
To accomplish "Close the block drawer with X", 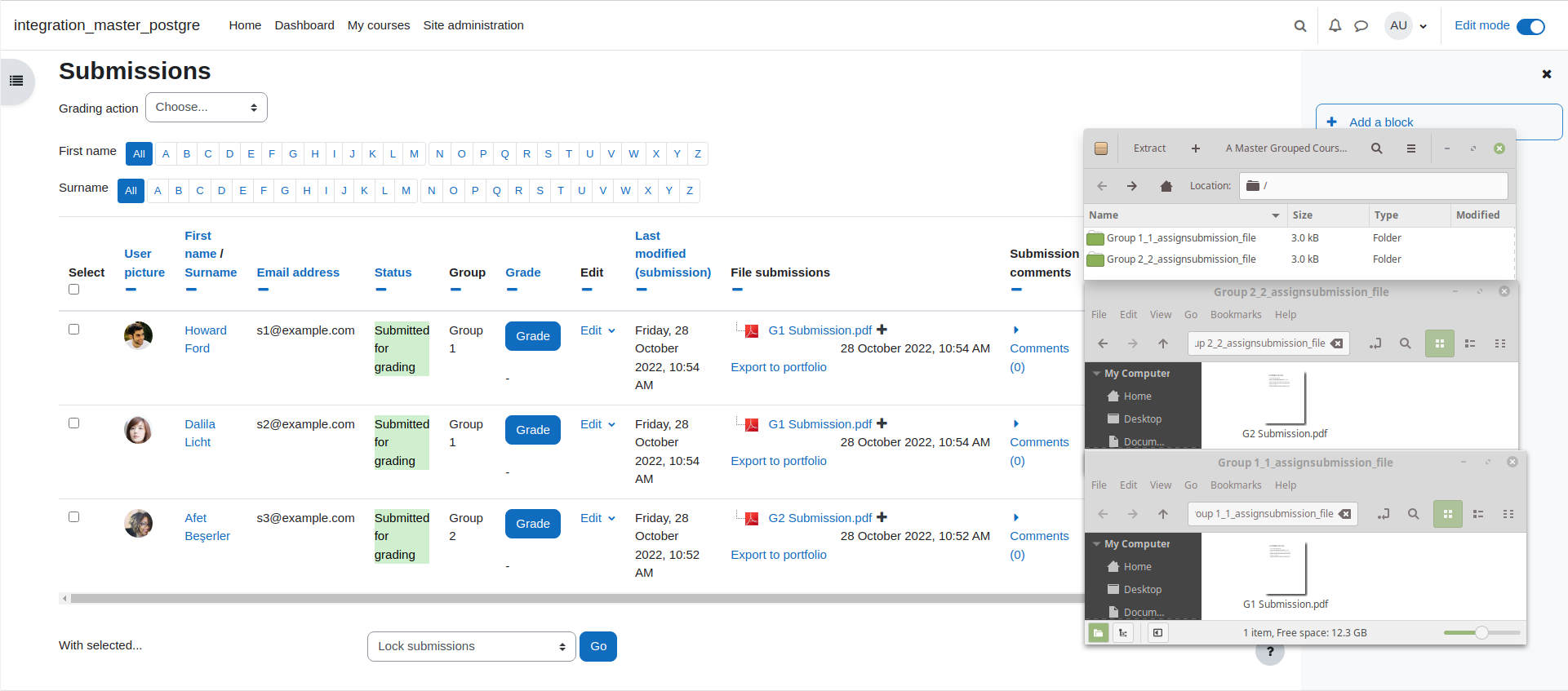I will pos(1546,74).
